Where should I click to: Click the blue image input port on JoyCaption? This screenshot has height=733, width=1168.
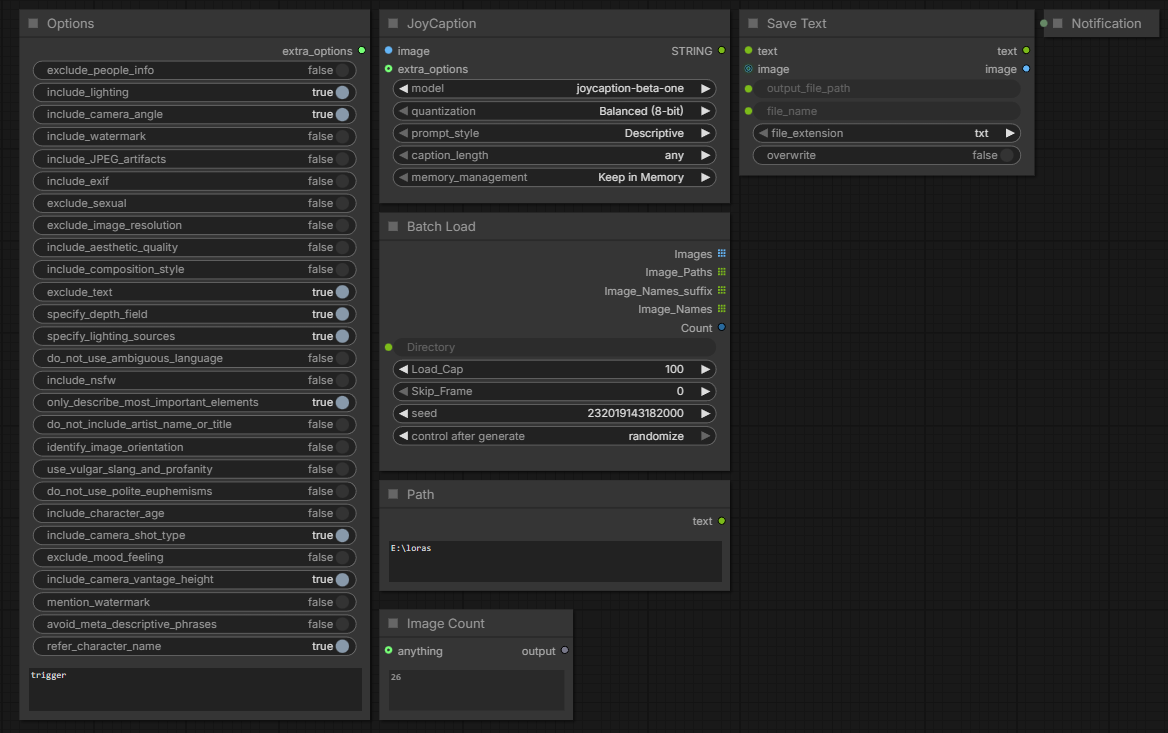tap(389, 51)
